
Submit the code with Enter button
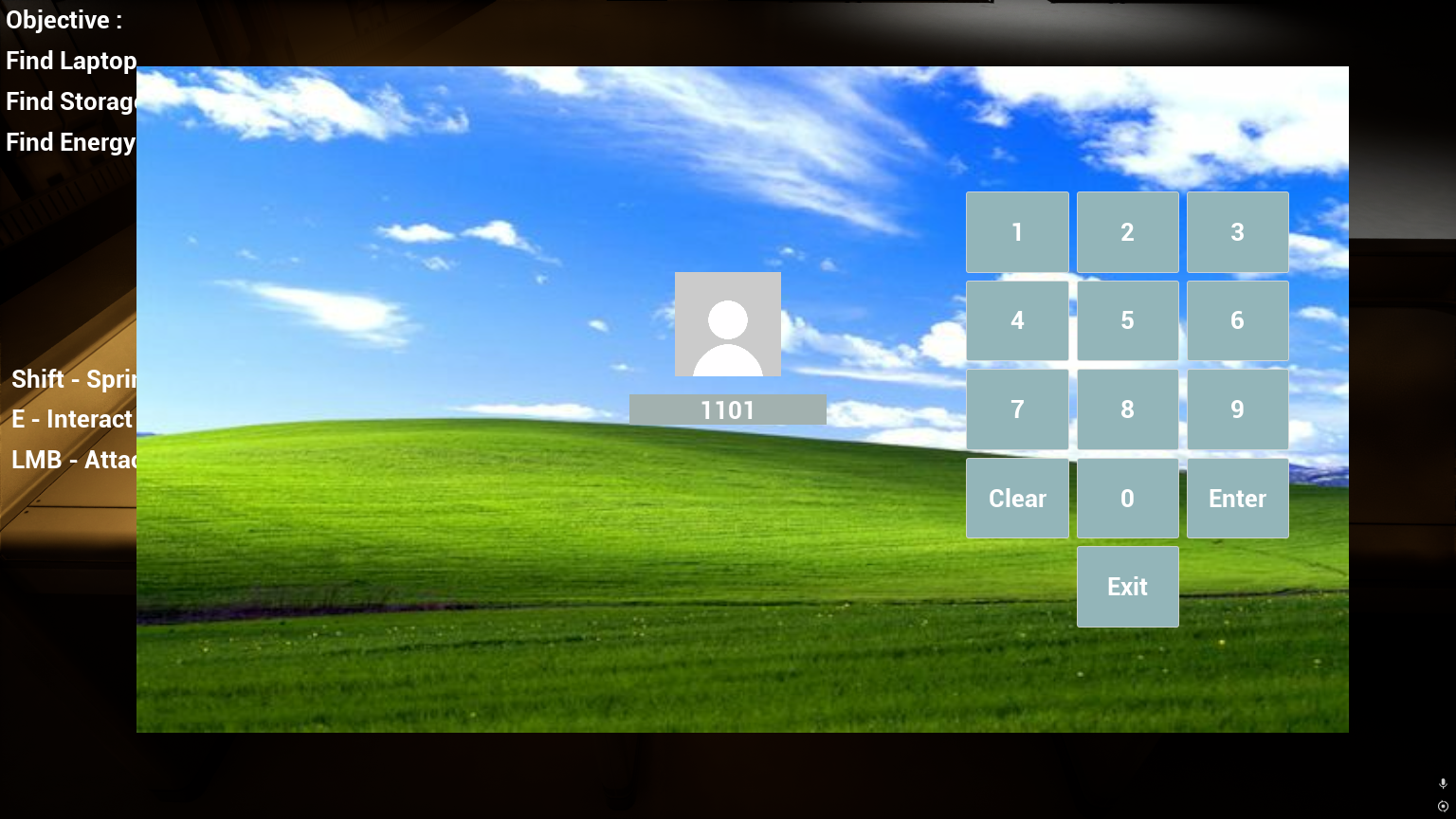coord(1238,499)
